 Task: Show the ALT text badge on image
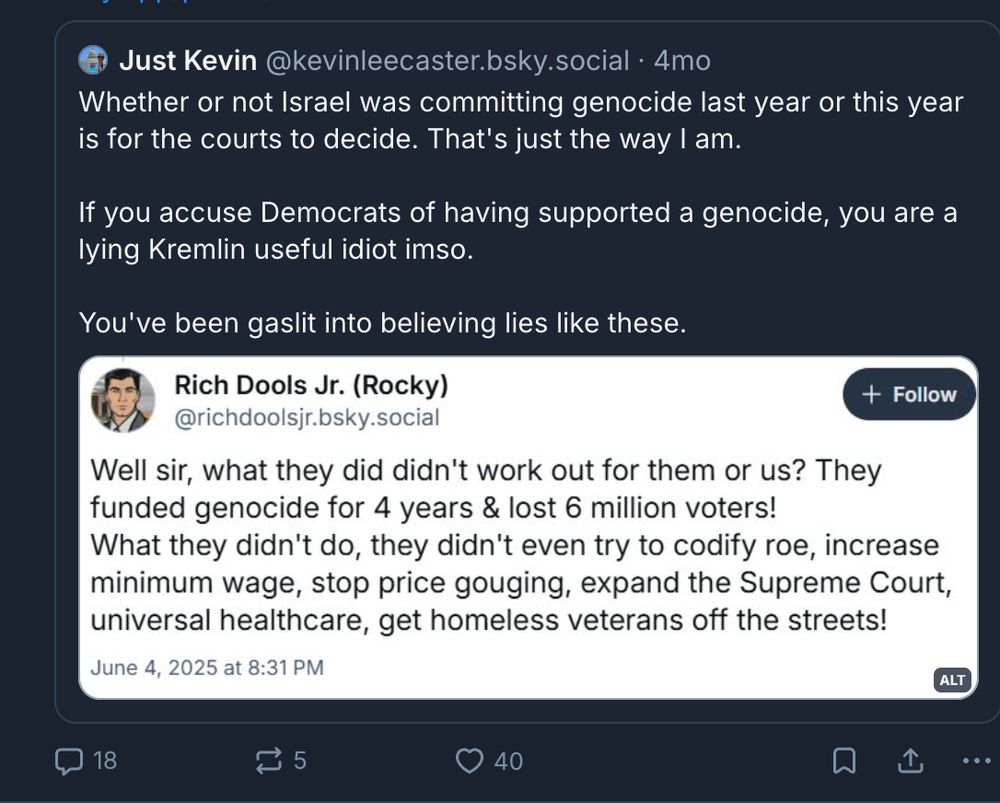click(x=952, y=680)
